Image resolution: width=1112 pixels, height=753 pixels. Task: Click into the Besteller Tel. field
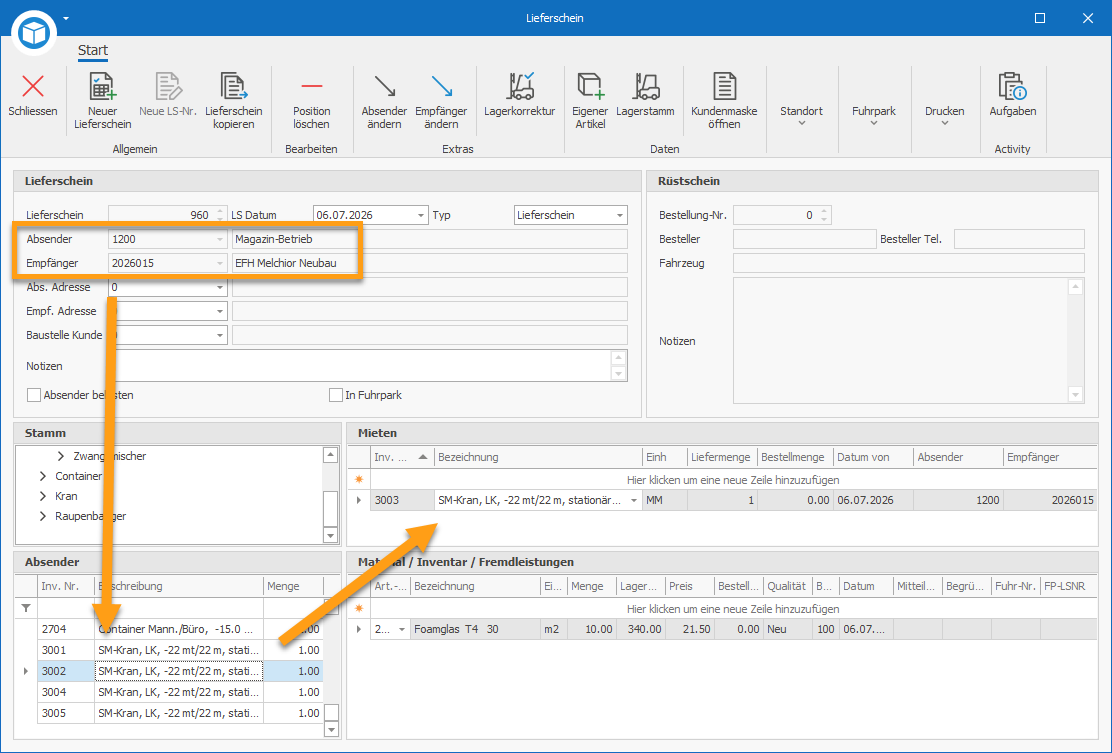pos(1019,239)
